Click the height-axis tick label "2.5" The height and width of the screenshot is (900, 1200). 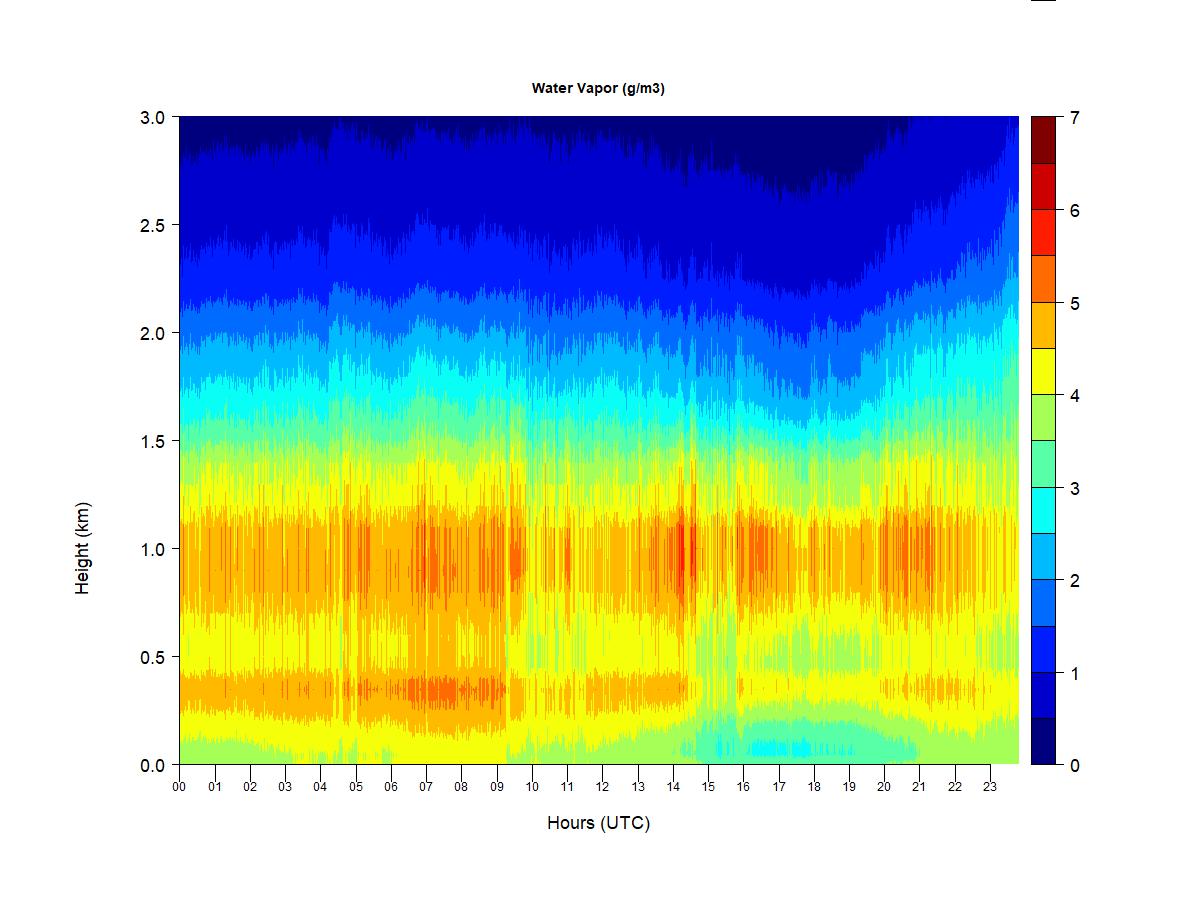(152, 225)
